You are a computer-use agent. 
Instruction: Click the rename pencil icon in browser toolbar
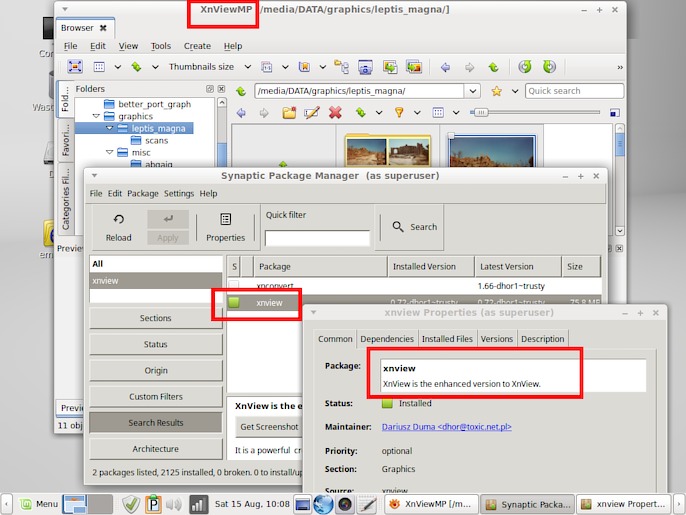(x=312, y=113)
